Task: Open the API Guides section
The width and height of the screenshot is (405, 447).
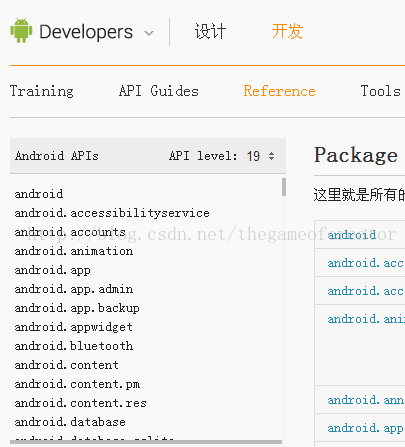Action: [159, 91]
